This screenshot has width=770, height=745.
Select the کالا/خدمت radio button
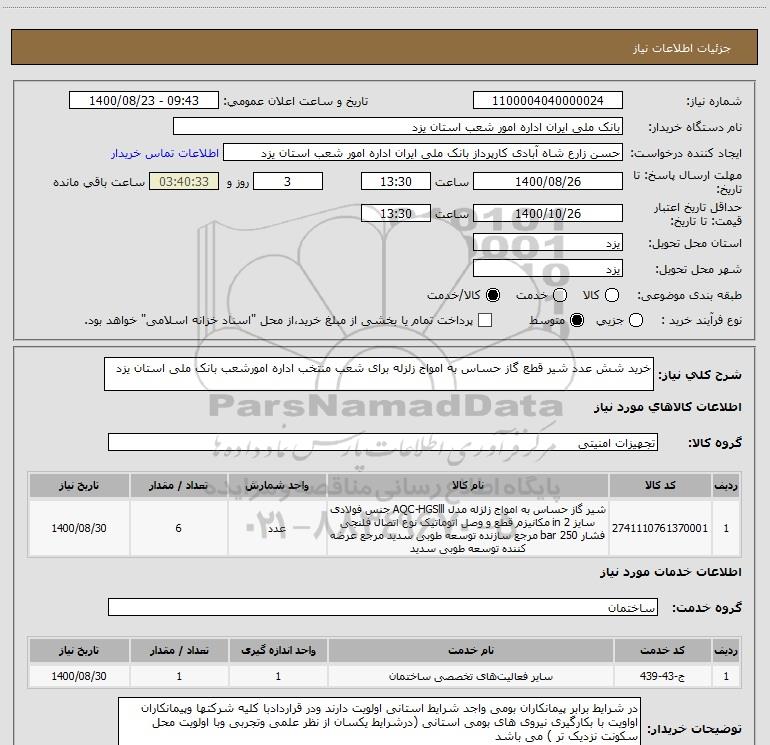(x=493, y=295)
